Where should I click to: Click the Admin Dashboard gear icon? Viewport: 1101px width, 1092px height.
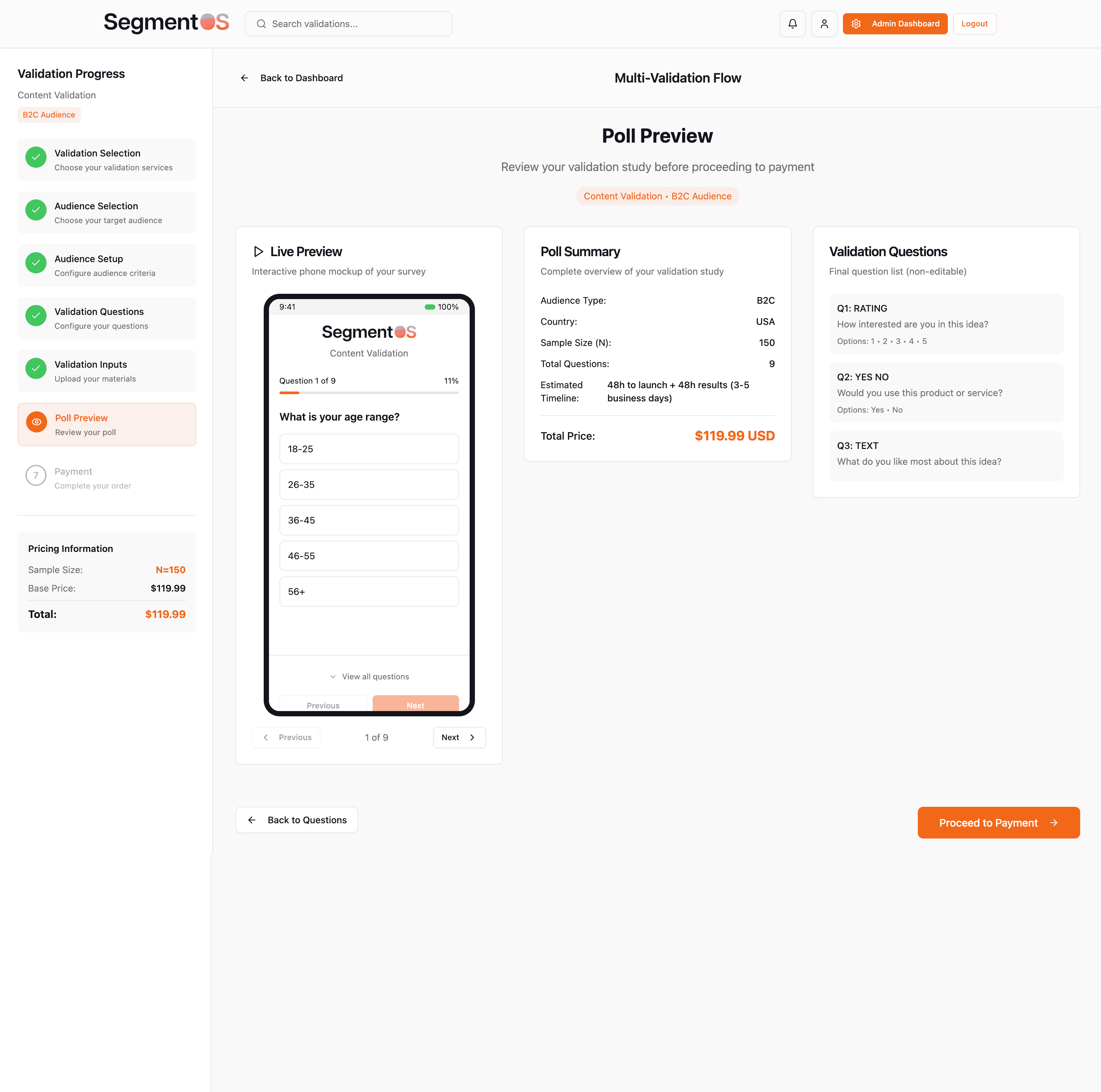tap(855, 24)
